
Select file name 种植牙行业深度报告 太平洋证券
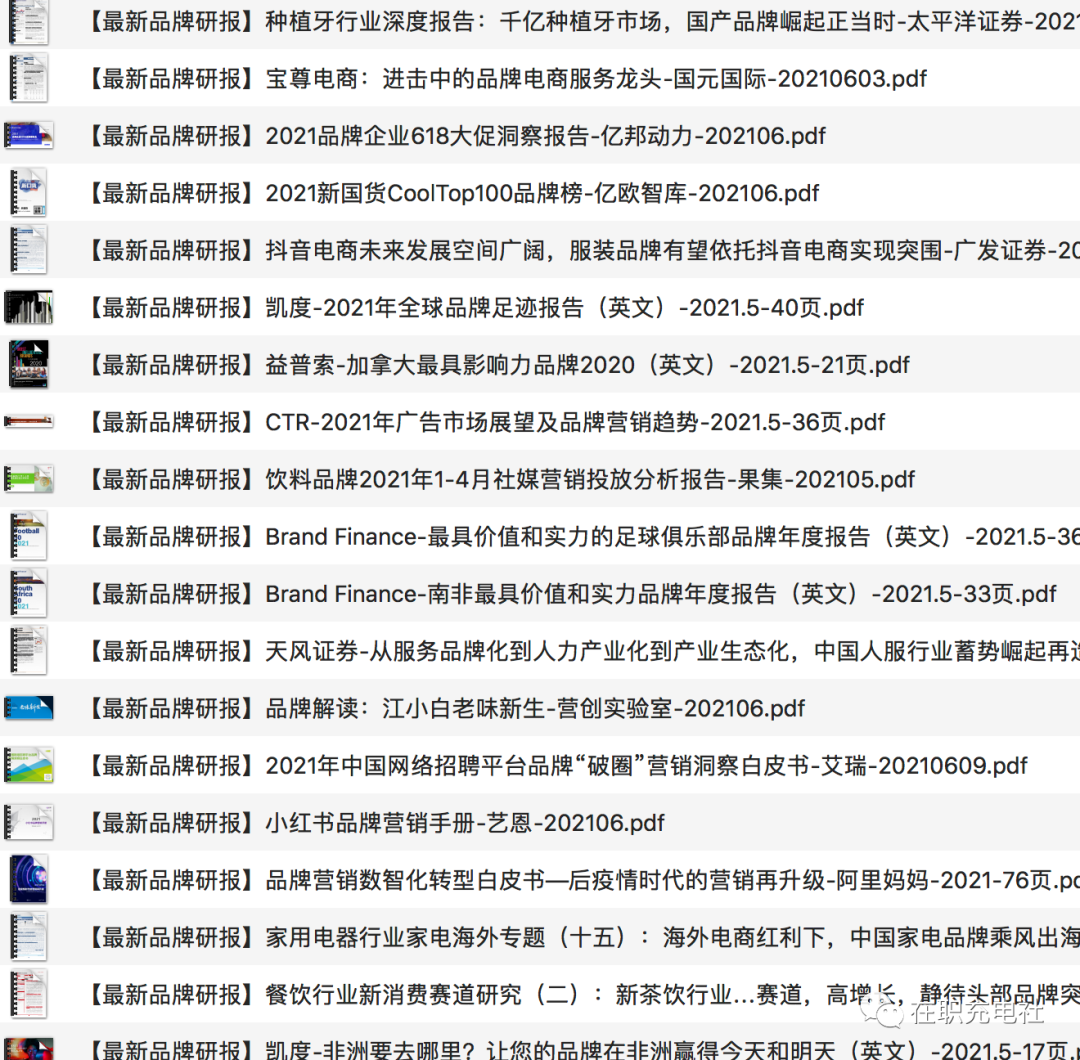point(583,22)
